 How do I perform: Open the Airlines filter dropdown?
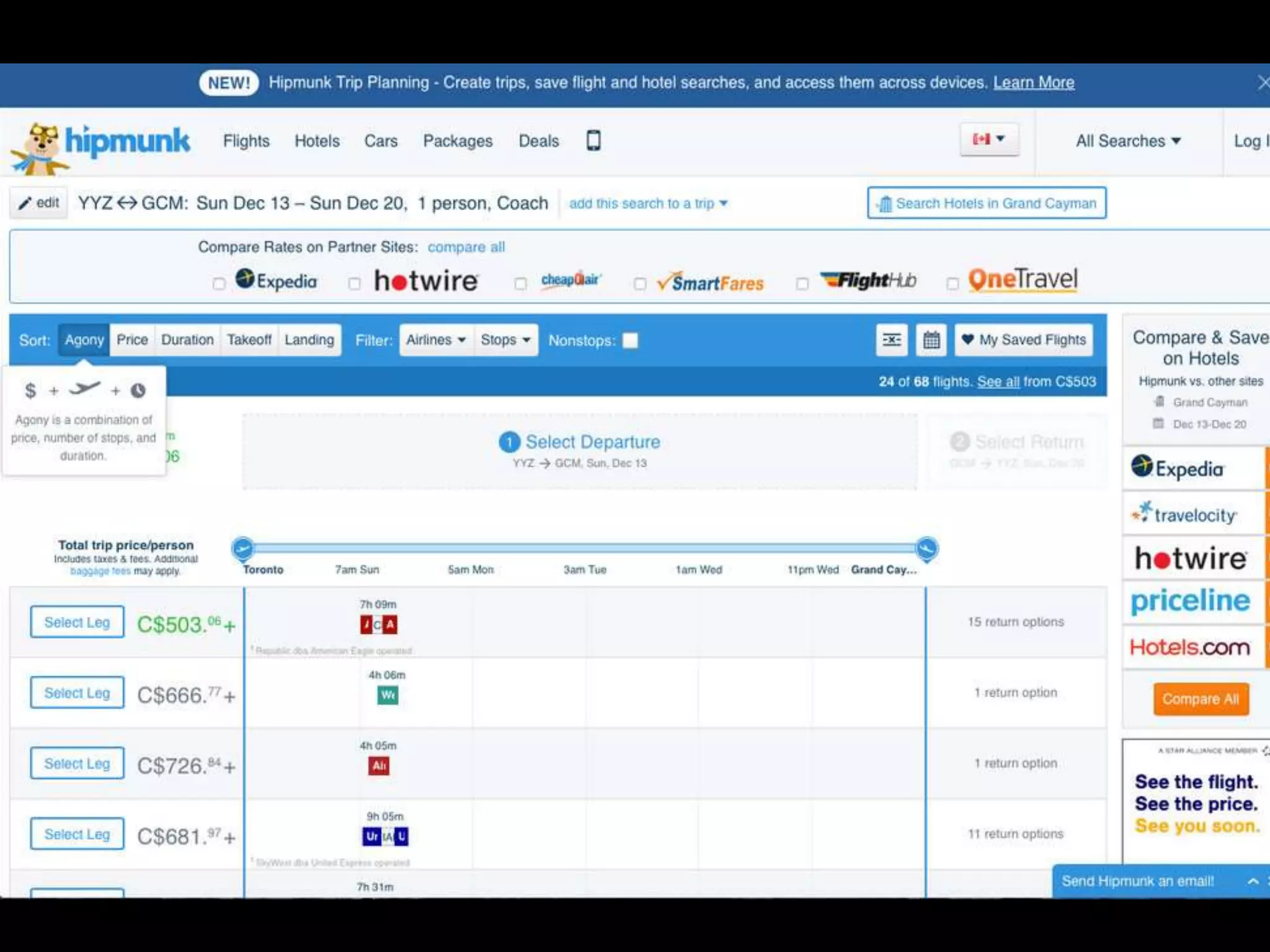click(435, 340)
